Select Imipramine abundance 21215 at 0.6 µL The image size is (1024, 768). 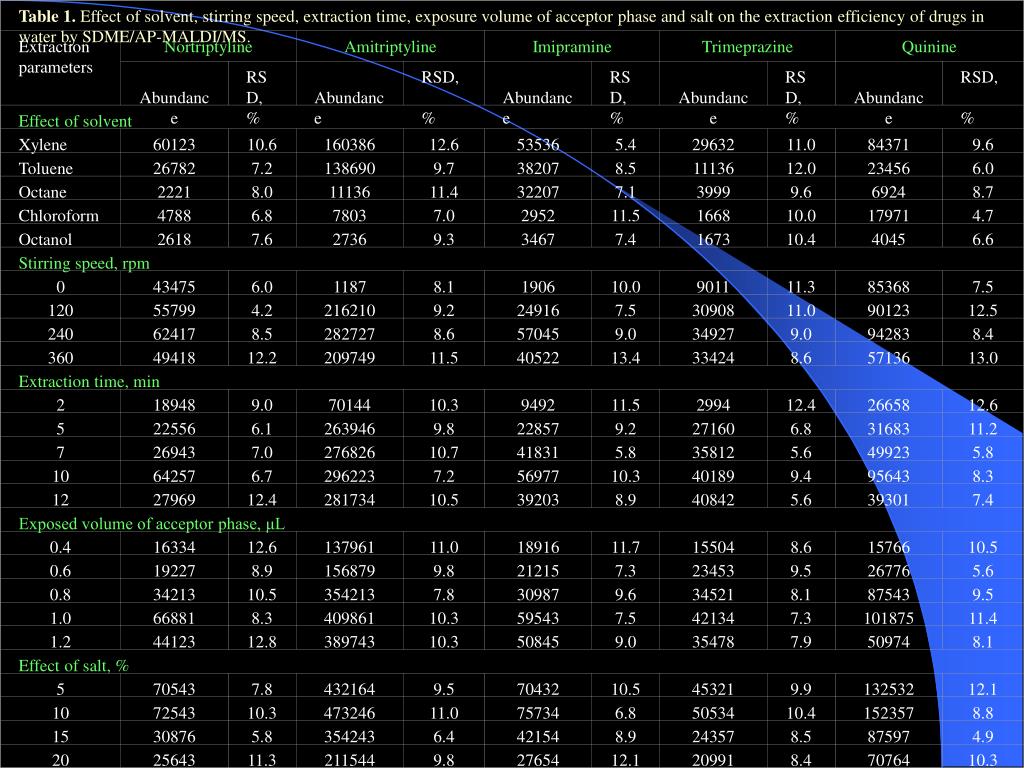click(537, 571)
